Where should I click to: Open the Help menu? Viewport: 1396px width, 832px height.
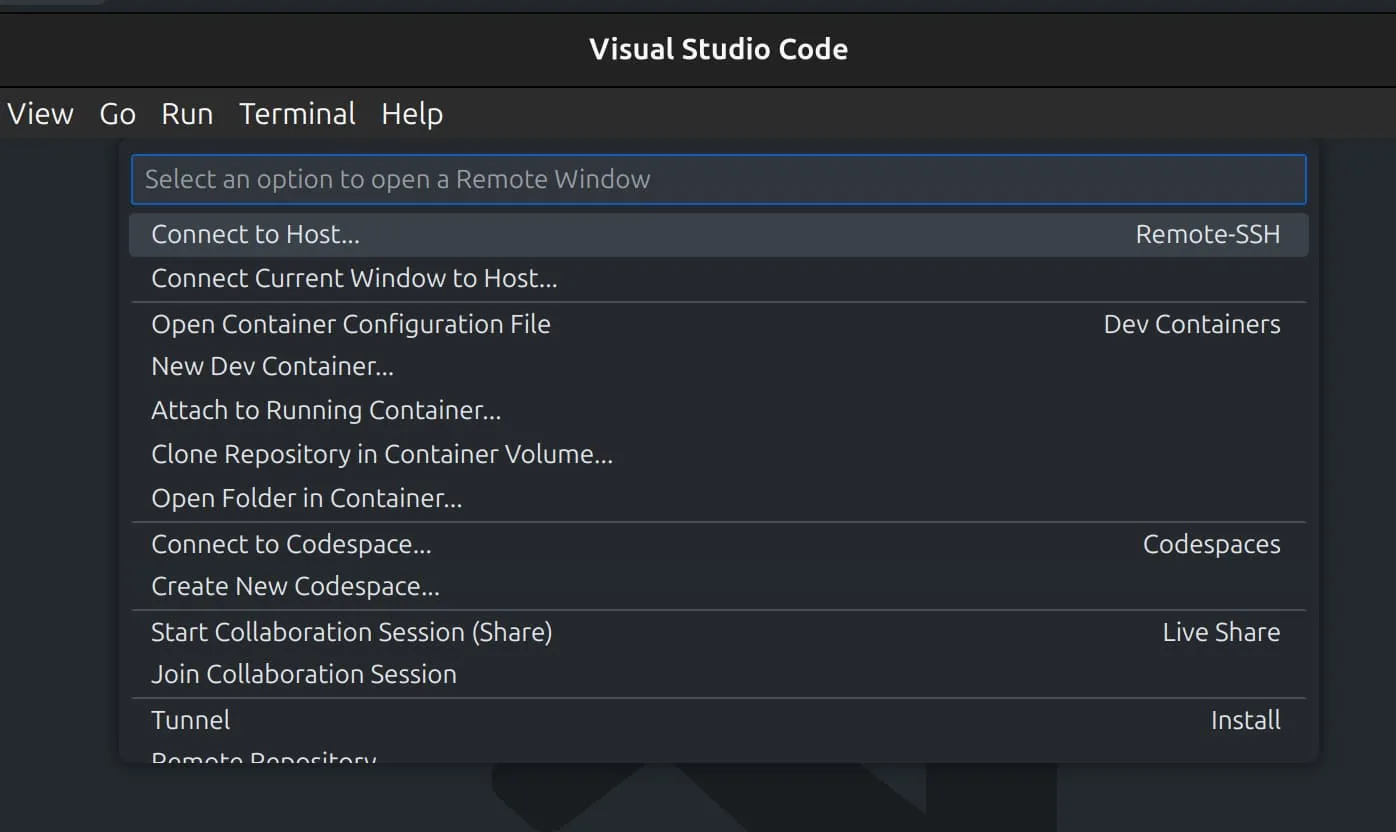[411, 114]
